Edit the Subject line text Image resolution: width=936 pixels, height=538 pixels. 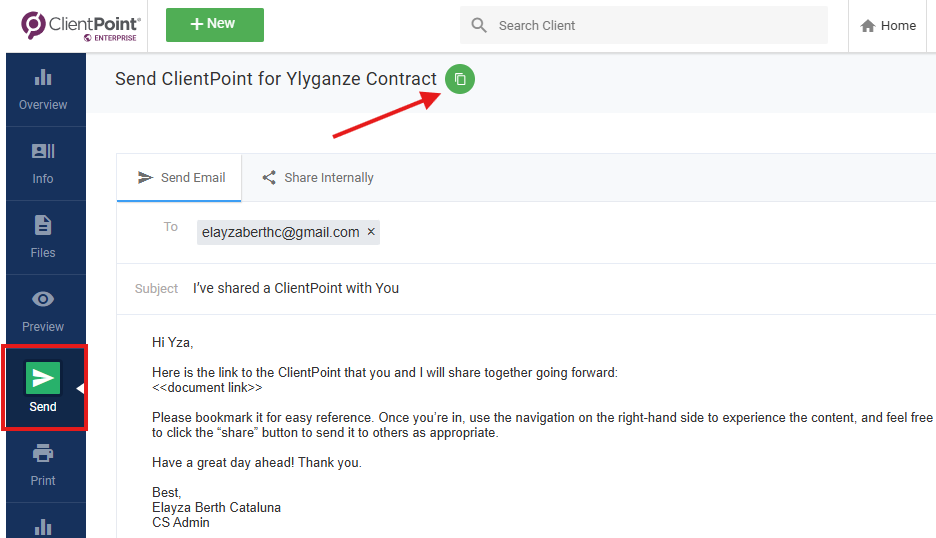coord(295,288)
